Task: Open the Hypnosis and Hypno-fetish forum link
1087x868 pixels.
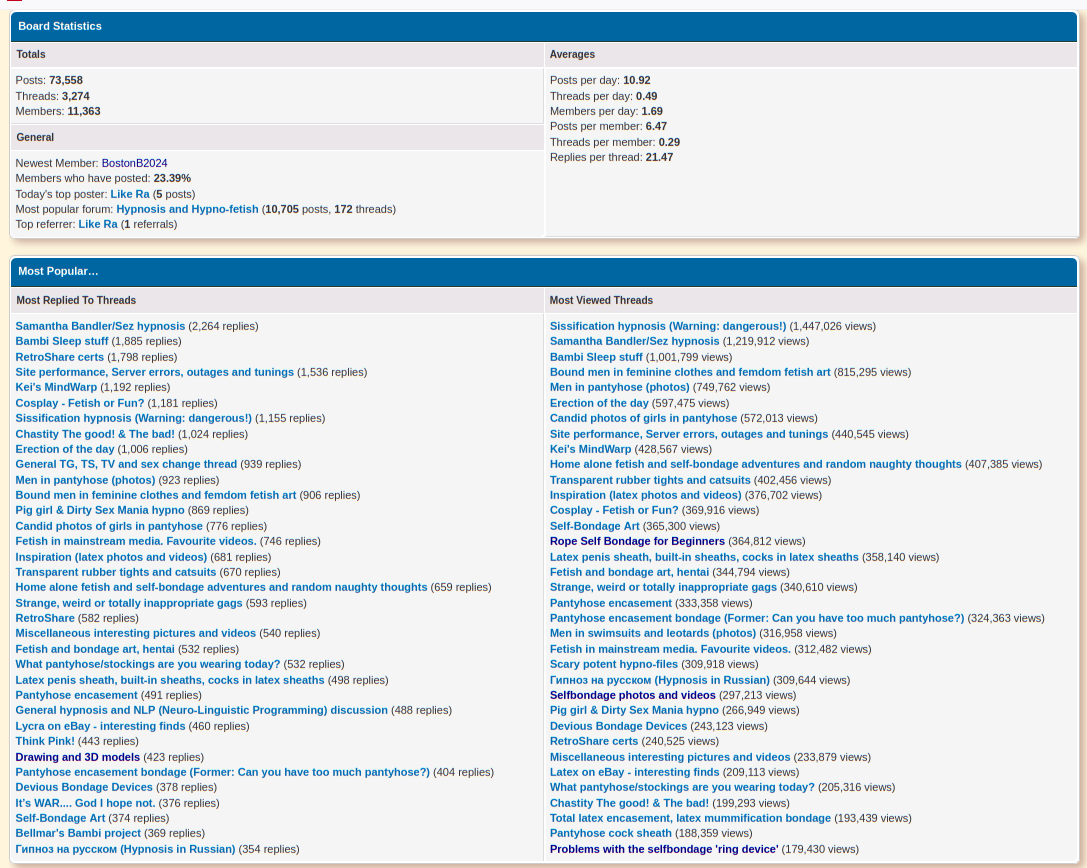Action: [x=187, y=209]
